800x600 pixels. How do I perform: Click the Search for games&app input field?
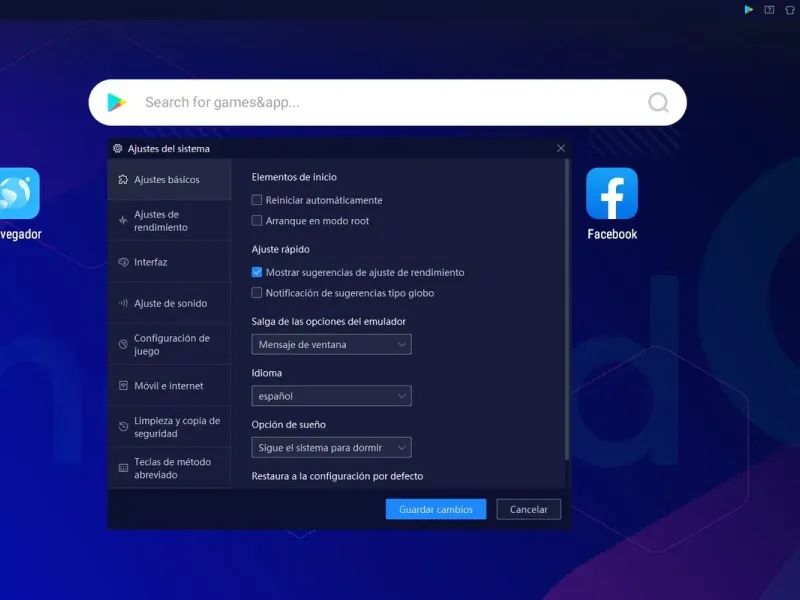[388, 103]
